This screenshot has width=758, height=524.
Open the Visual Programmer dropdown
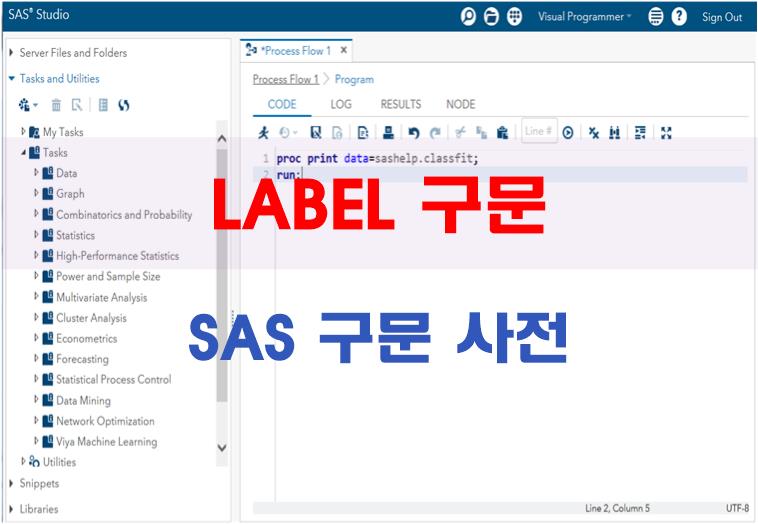[x=584, y=17]
